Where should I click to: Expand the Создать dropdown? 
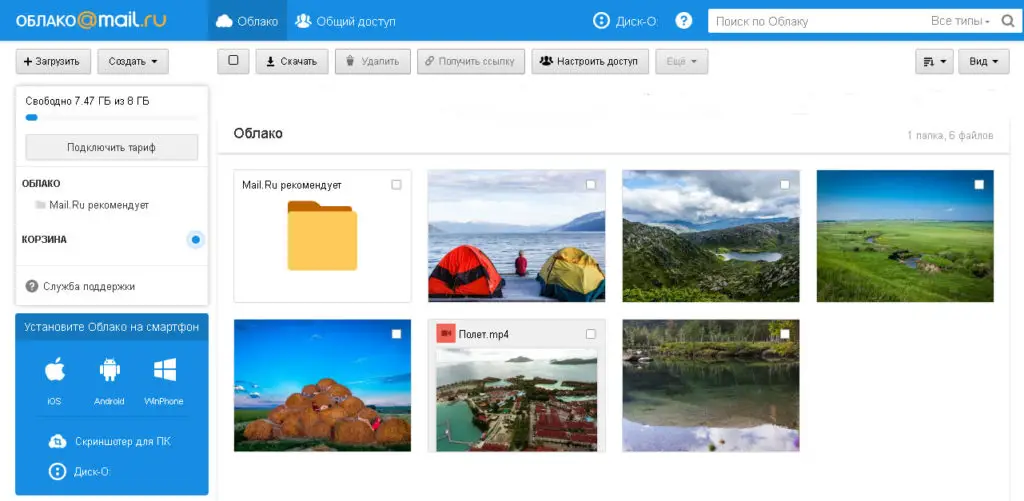point(132,62)
